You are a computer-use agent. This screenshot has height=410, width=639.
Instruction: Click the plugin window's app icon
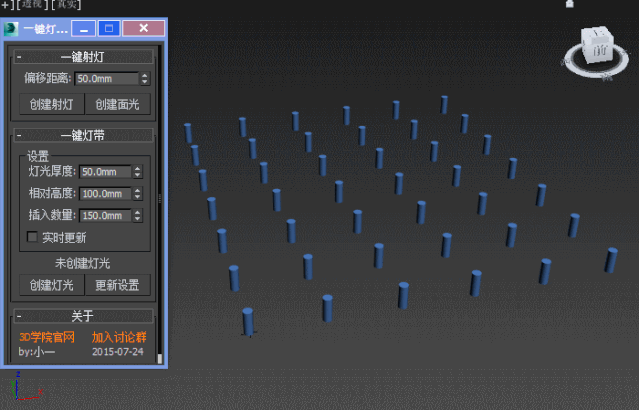pyautogui.click(x=11, y=29)
